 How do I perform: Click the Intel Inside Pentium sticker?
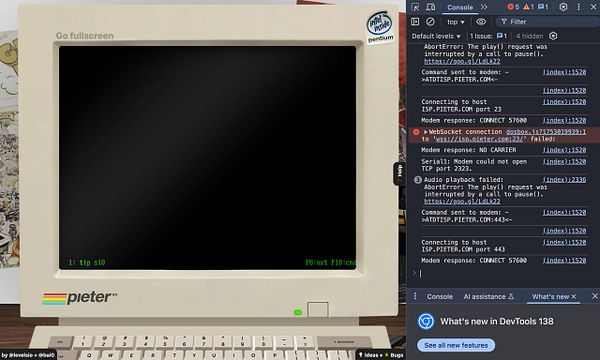click(380, 27)
